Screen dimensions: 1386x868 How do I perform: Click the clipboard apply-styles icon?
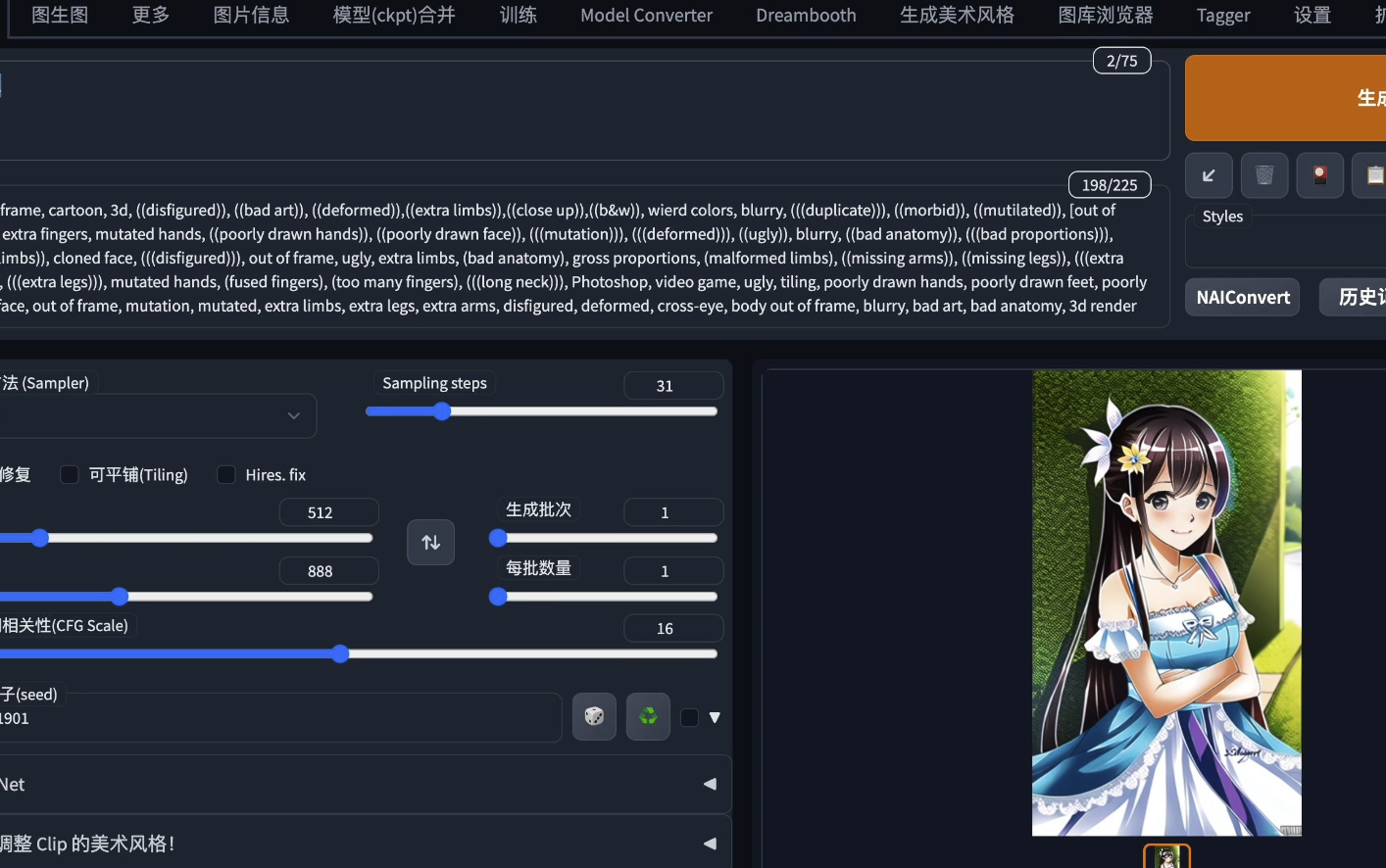[1370, 175]
